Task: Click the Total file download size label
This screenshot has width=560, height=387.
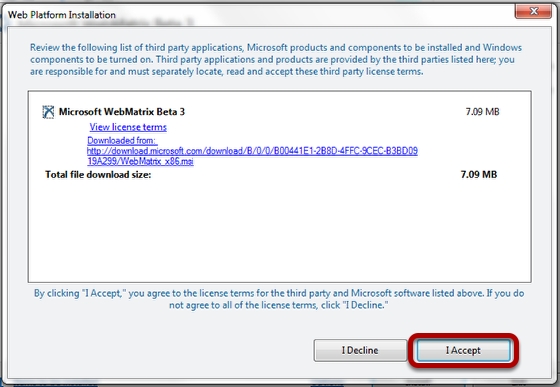Action: tap(98, 175)
